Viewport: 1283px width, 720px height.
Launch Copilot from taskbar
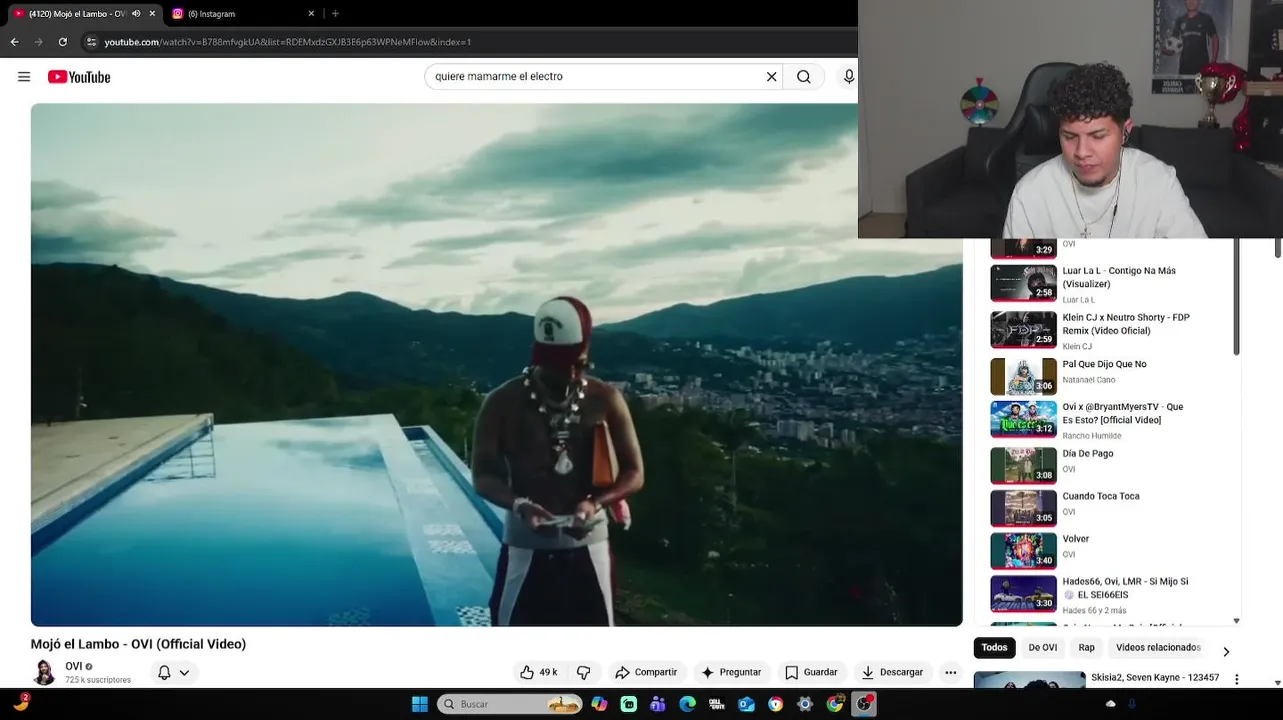pos(599,704)
